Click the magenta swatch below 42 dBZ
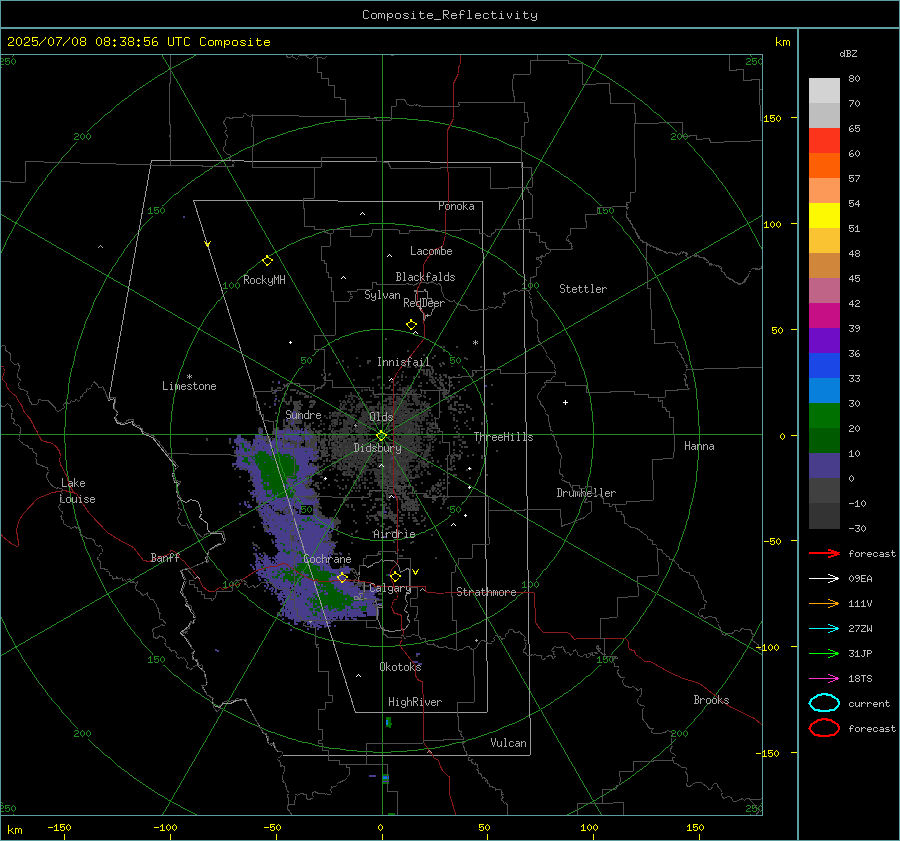 (824, 316)
